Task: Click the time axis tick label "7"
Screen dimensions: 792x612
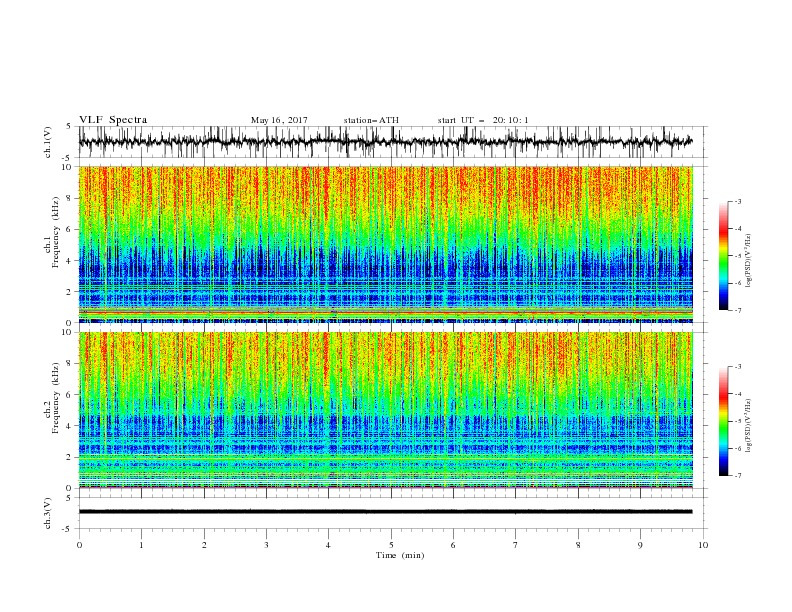Action: click(516, 545)
